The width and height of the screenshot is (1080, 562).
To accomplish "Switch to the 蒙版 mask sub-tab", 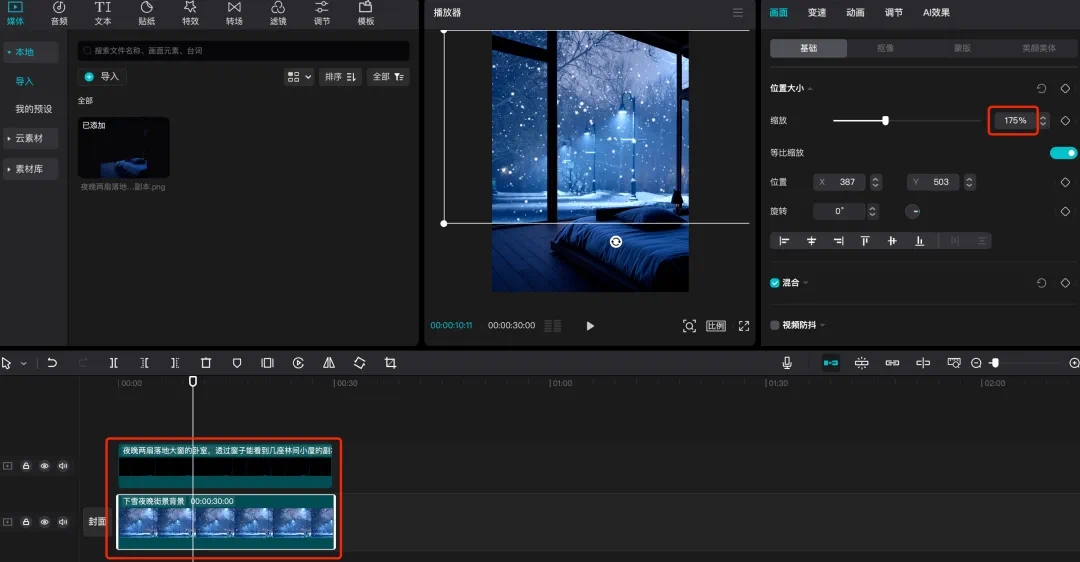I will 960,48.
